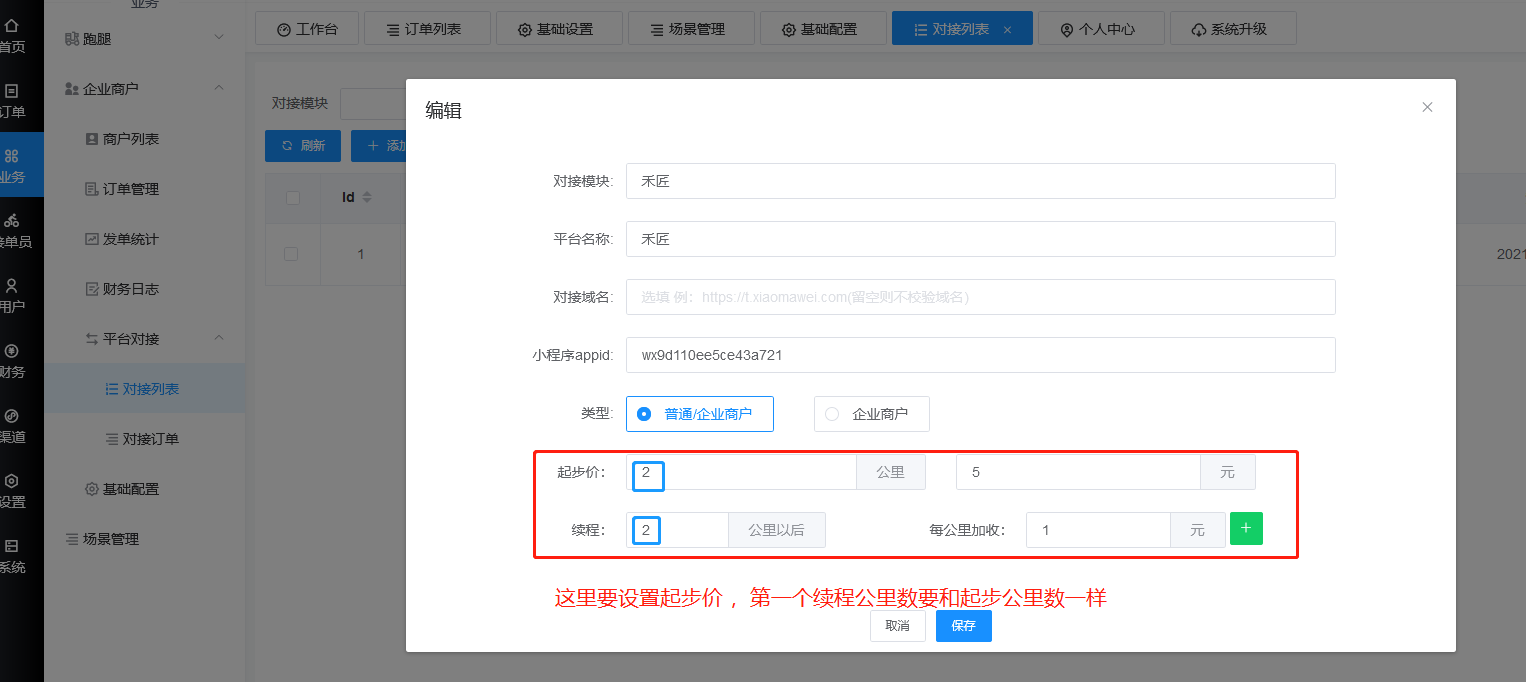1526x682 pixels.
Task: Switch to the 个人中心 tab
Action: [1100, 29]
